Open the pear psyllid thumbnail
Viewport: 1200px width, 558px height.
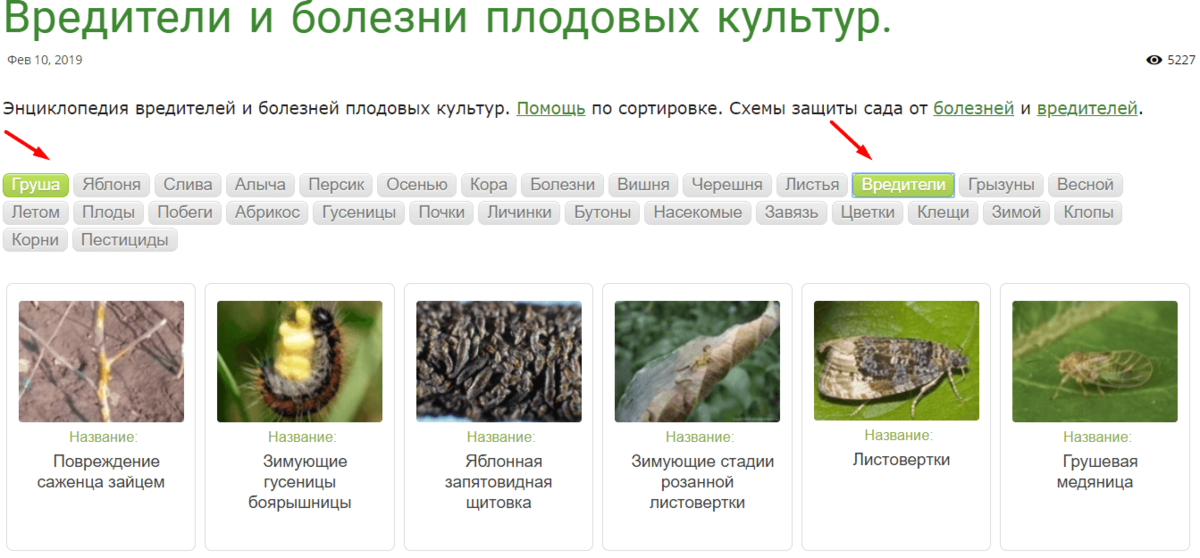pyautogui.click(x=1095, y=361)
